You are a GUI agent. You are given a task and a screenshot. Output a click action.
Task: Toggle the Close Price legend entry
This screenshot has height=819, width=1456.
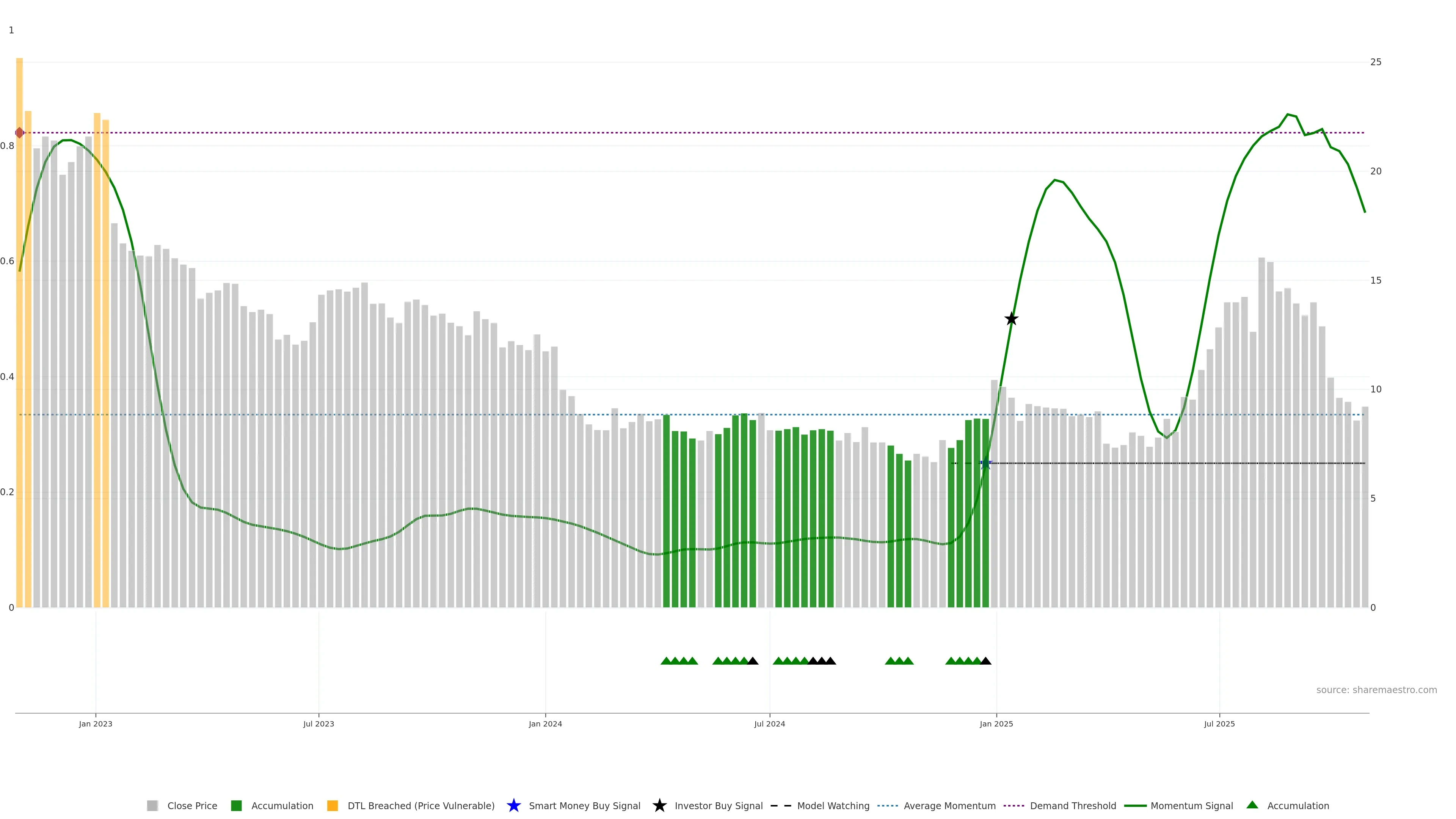point(192,805)
